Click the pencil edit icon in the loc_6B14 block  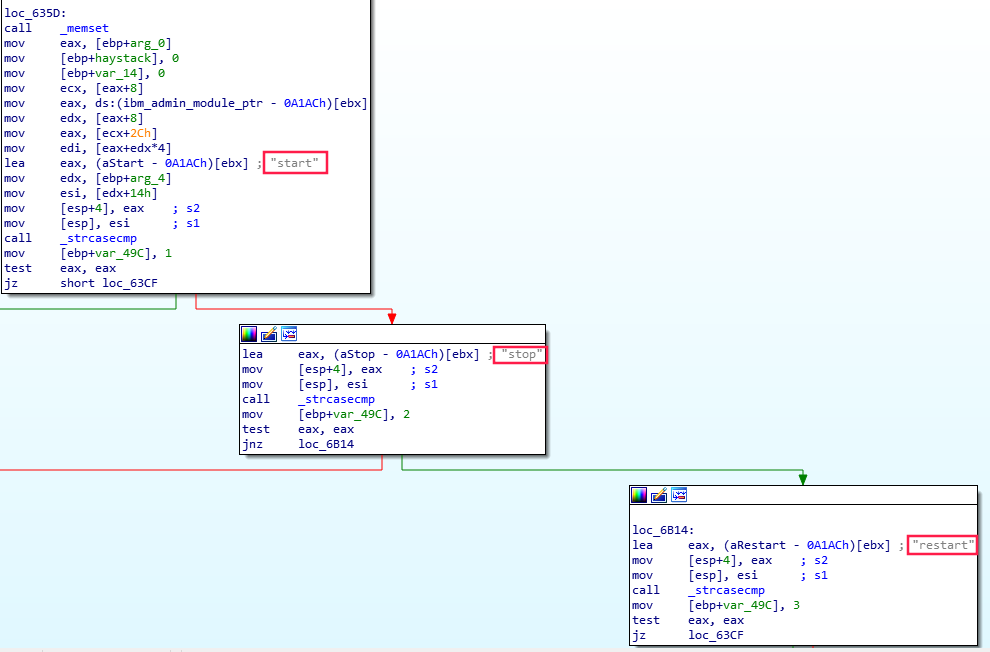click(659, 495)
